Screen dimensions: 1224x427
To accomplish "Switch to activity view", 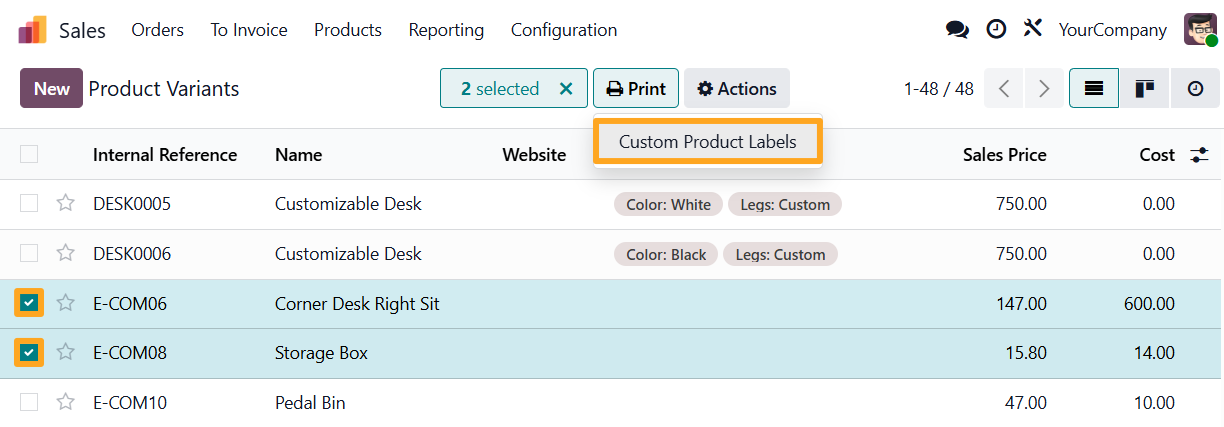I will [1195, 89].
